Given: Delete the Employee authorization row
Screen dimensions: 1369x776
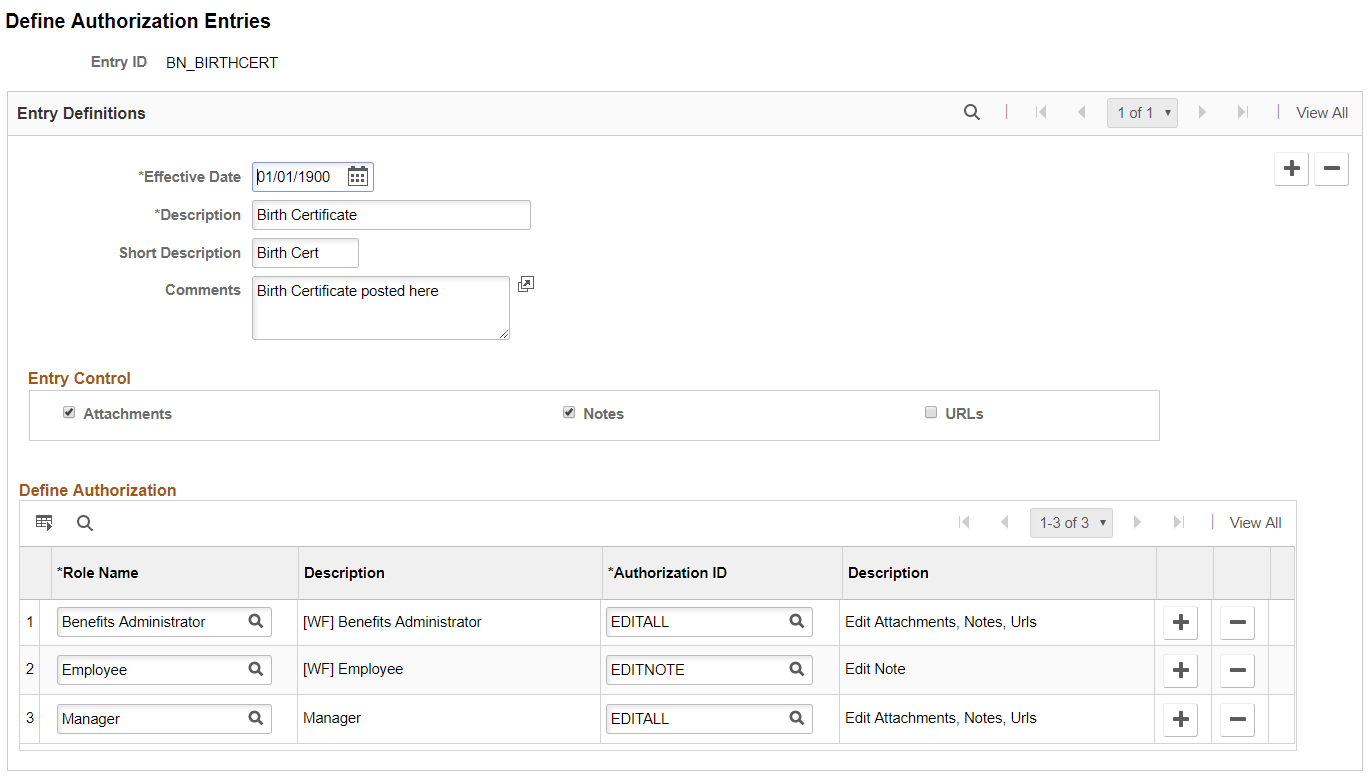Looking at the screenshot, I should click(x=1237, y=669).
